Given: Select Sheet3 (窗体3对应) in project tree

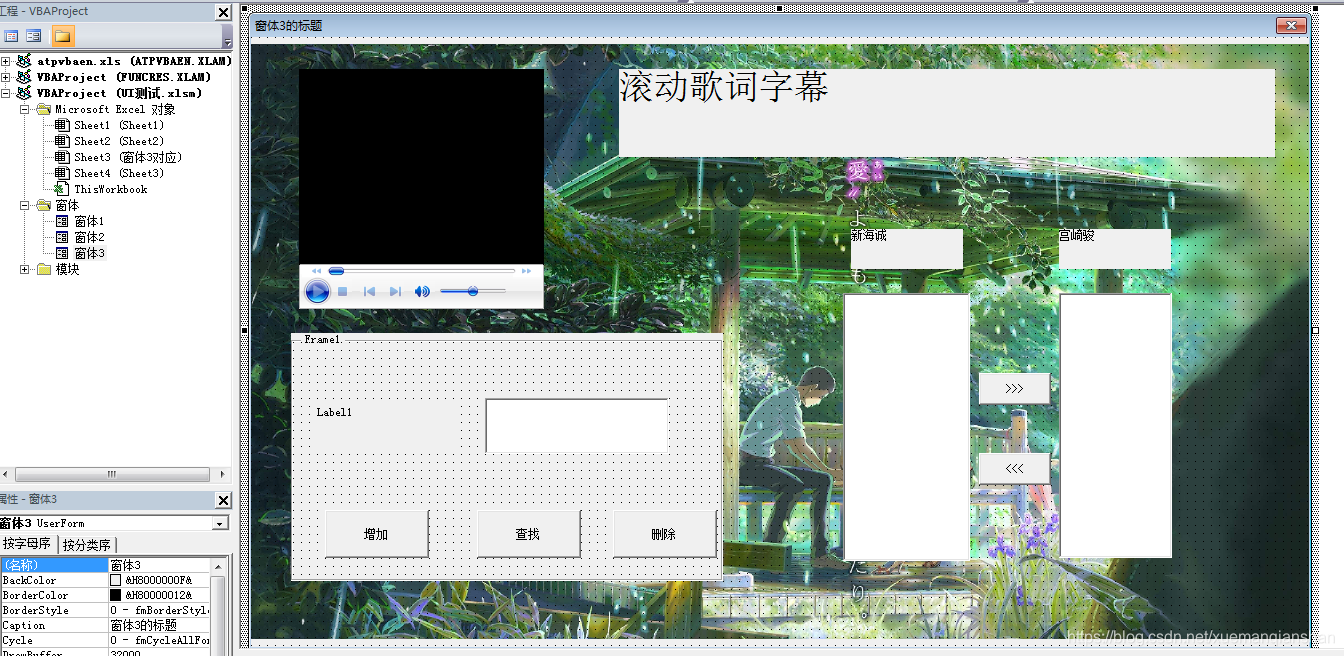Looking at the screenshot, I should [x=128, y=157].
